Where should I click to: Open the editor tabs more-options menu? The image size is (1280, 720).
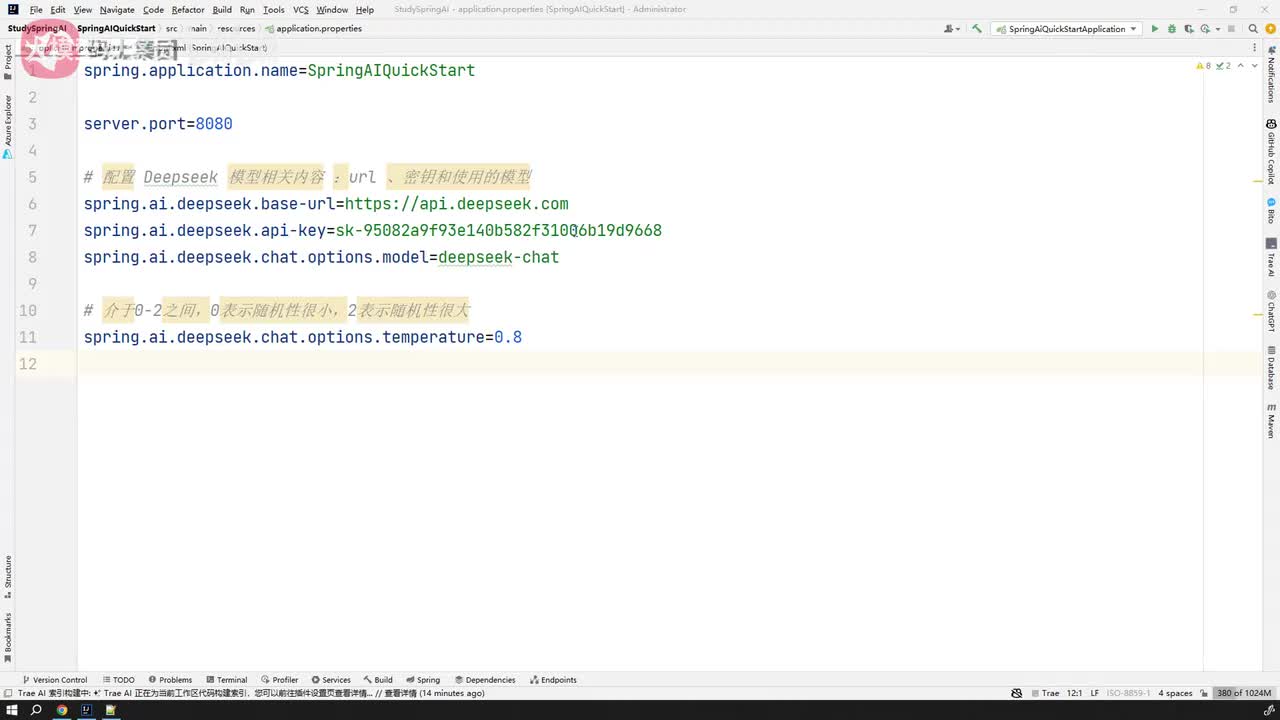pos(1256,47)
